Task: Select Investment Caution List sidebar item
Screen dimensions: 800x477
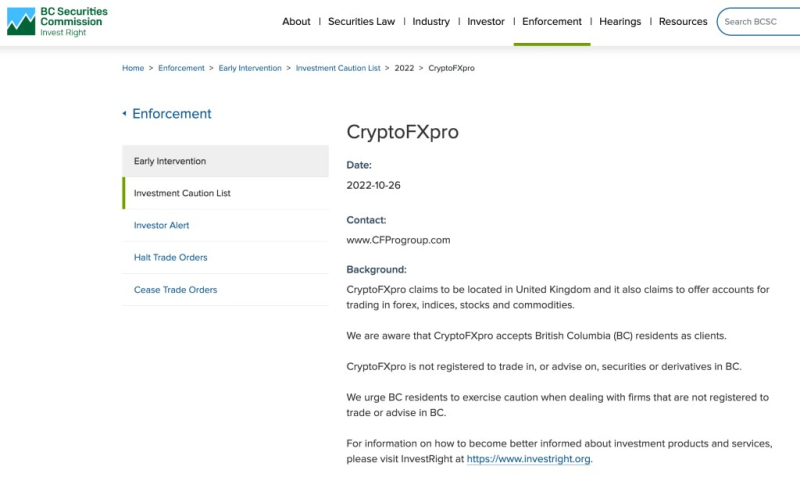Action: (226, 193)
